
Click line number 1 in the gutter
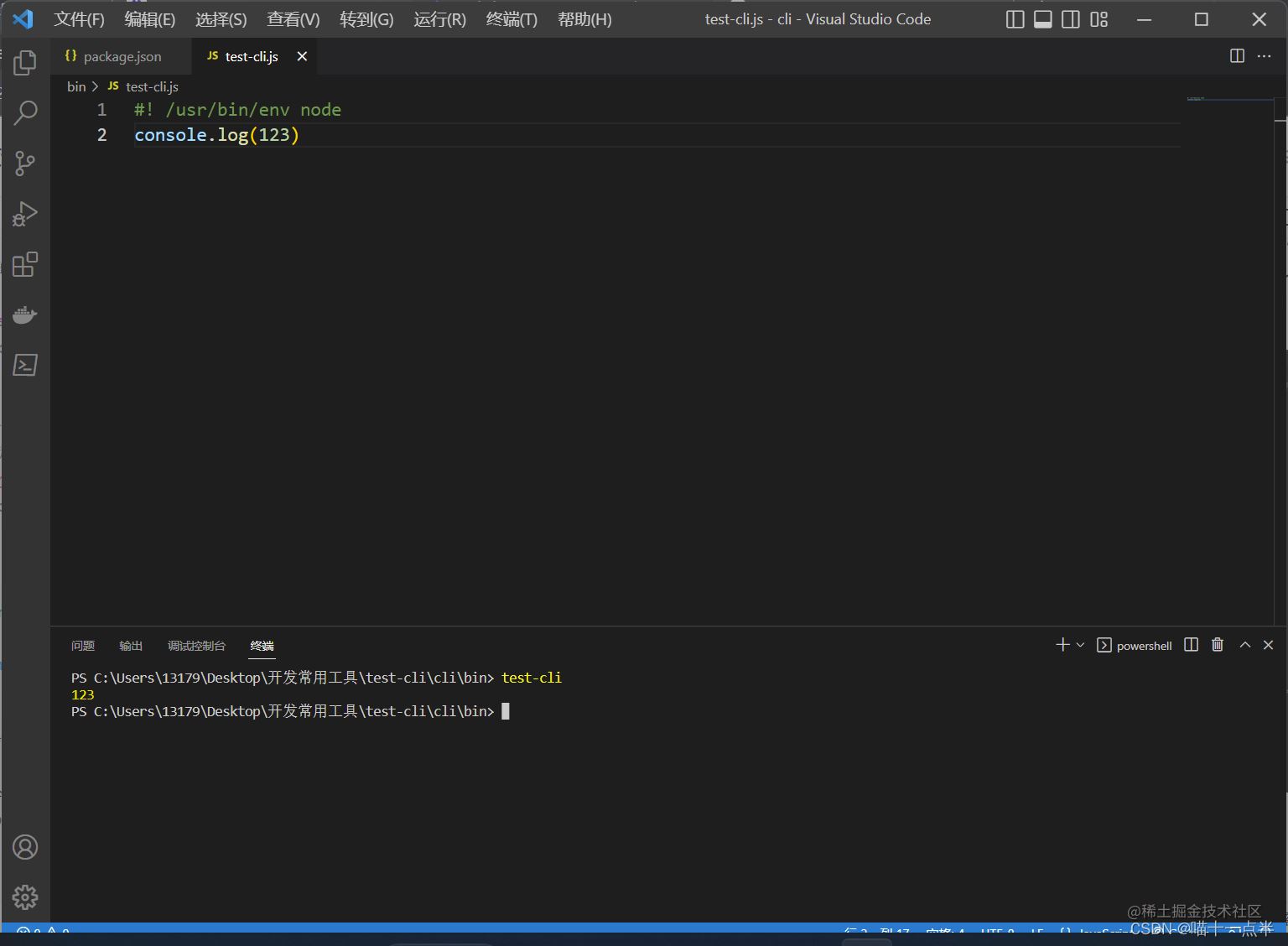coord(102,110)
